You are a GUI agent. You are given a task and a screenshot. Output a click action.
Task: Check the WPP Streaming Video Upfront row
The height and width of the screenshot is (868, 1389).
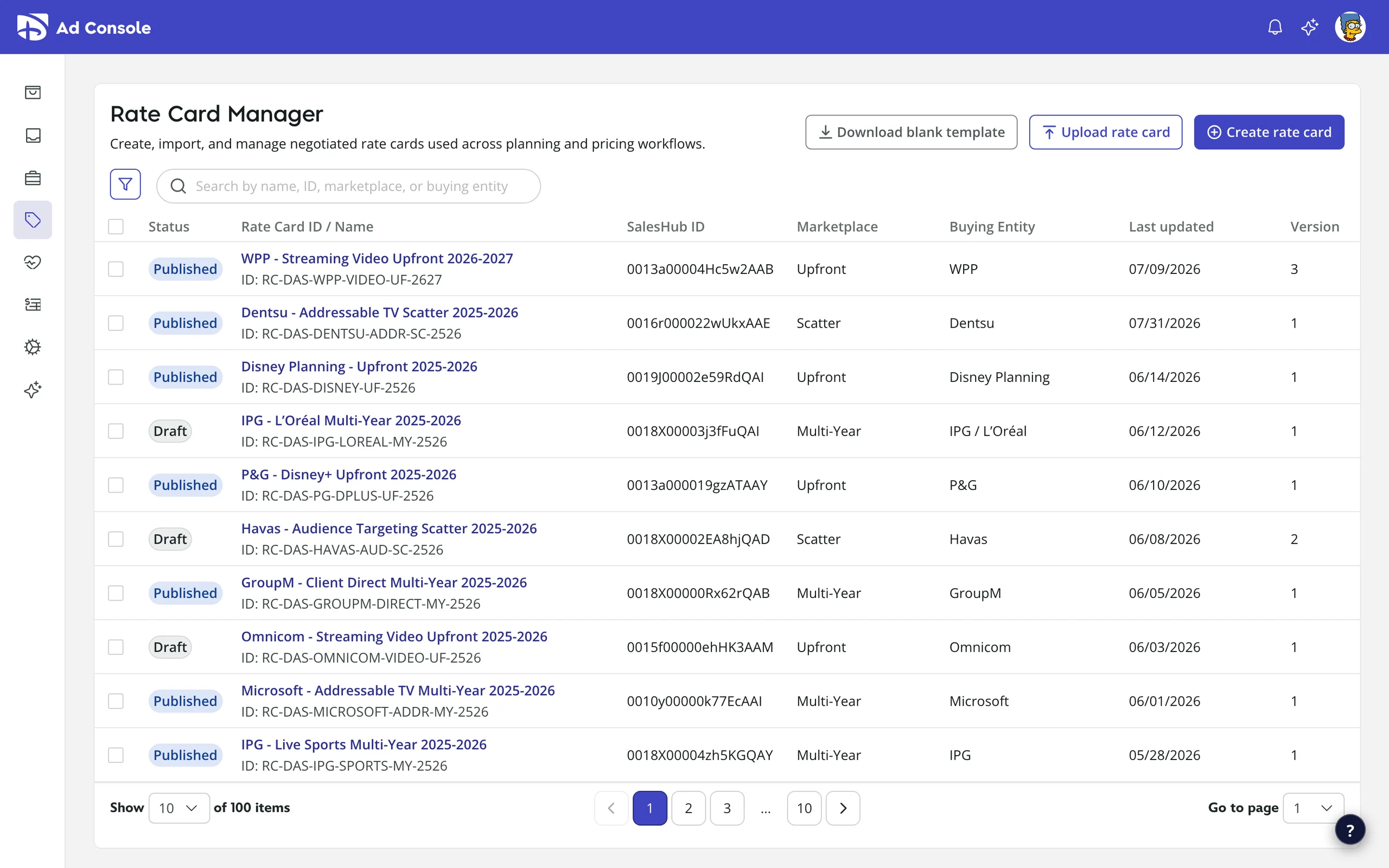point(116,269)
